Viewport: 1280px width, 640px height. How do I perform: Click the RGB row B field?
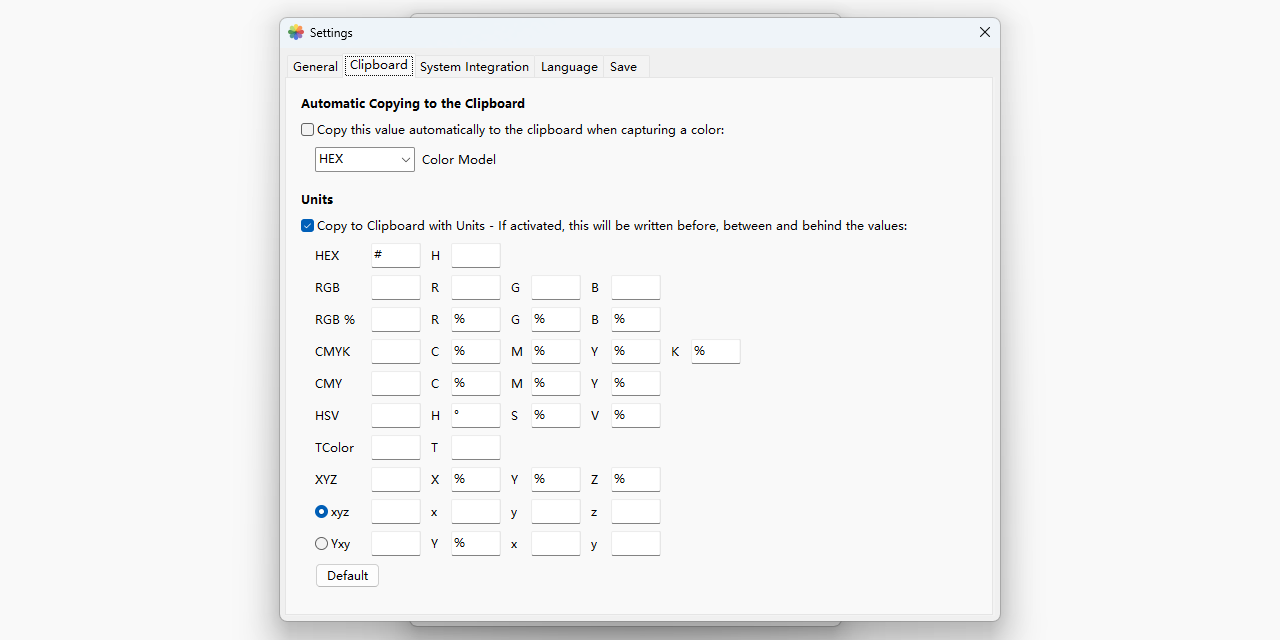tap(636, 288)
